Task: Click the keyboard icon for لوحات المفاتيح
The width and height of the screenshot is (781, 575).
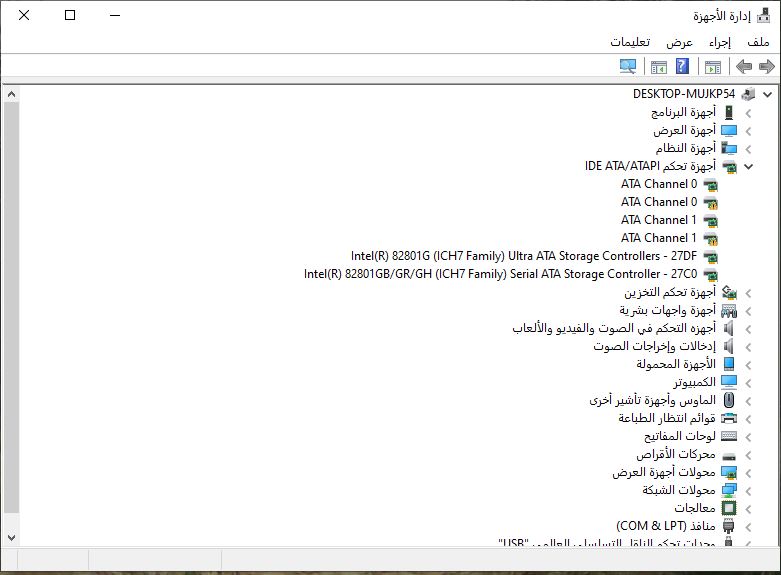Action: pos(729,436)
